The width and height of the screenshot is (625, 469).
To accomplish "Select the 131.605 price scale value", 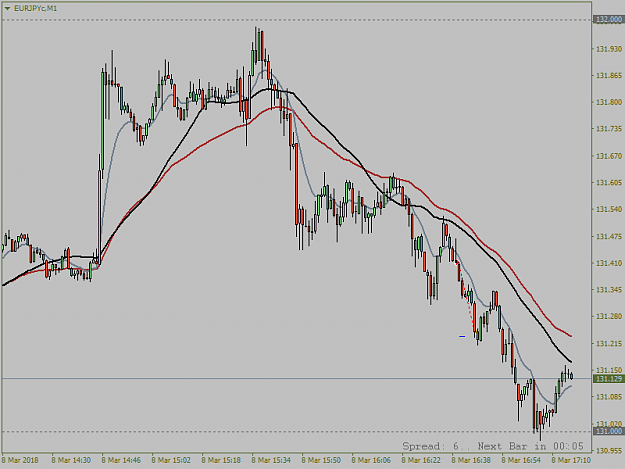I will [x=609, y=182].
